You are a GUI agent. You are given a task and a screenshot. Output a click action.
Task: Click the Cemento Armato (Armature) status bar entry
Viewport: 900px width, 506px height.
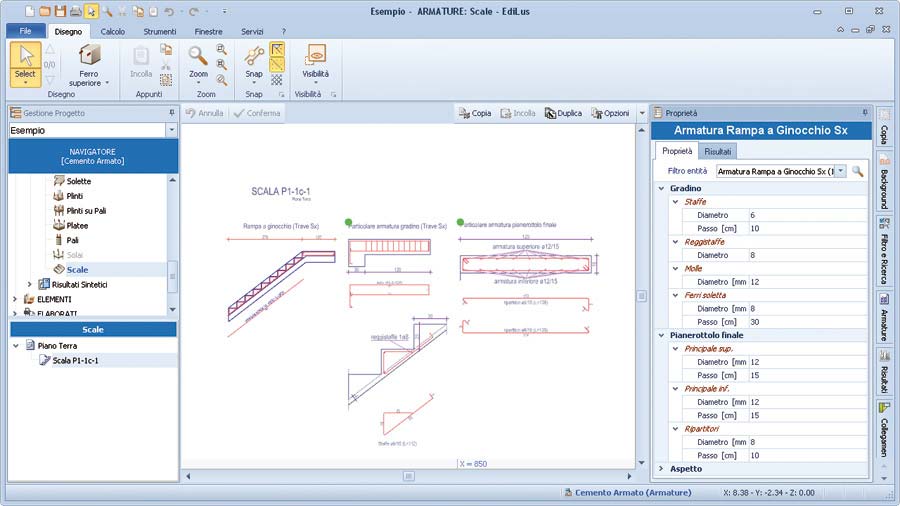[x=627, y=492]
